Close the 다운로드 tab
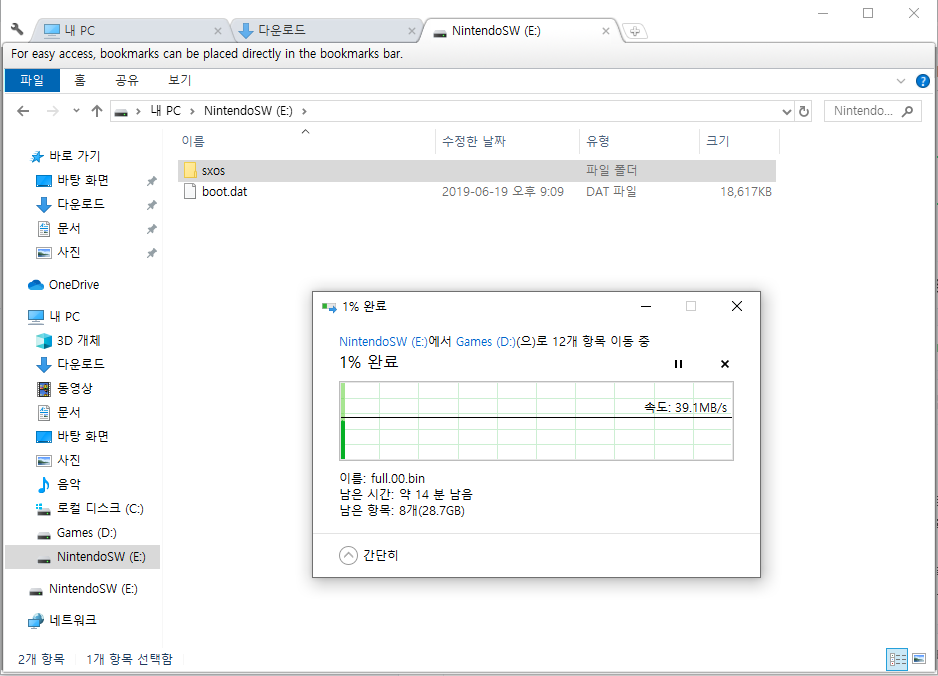Screen dimensions: 938x676 tap(412, 31)
